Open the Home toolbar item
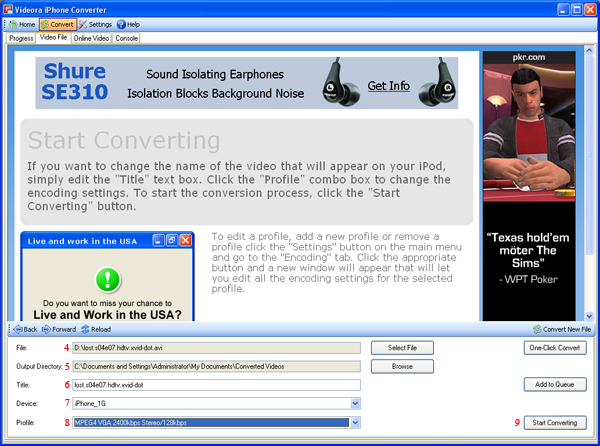 pyautogui.click(x=22, y=24)
